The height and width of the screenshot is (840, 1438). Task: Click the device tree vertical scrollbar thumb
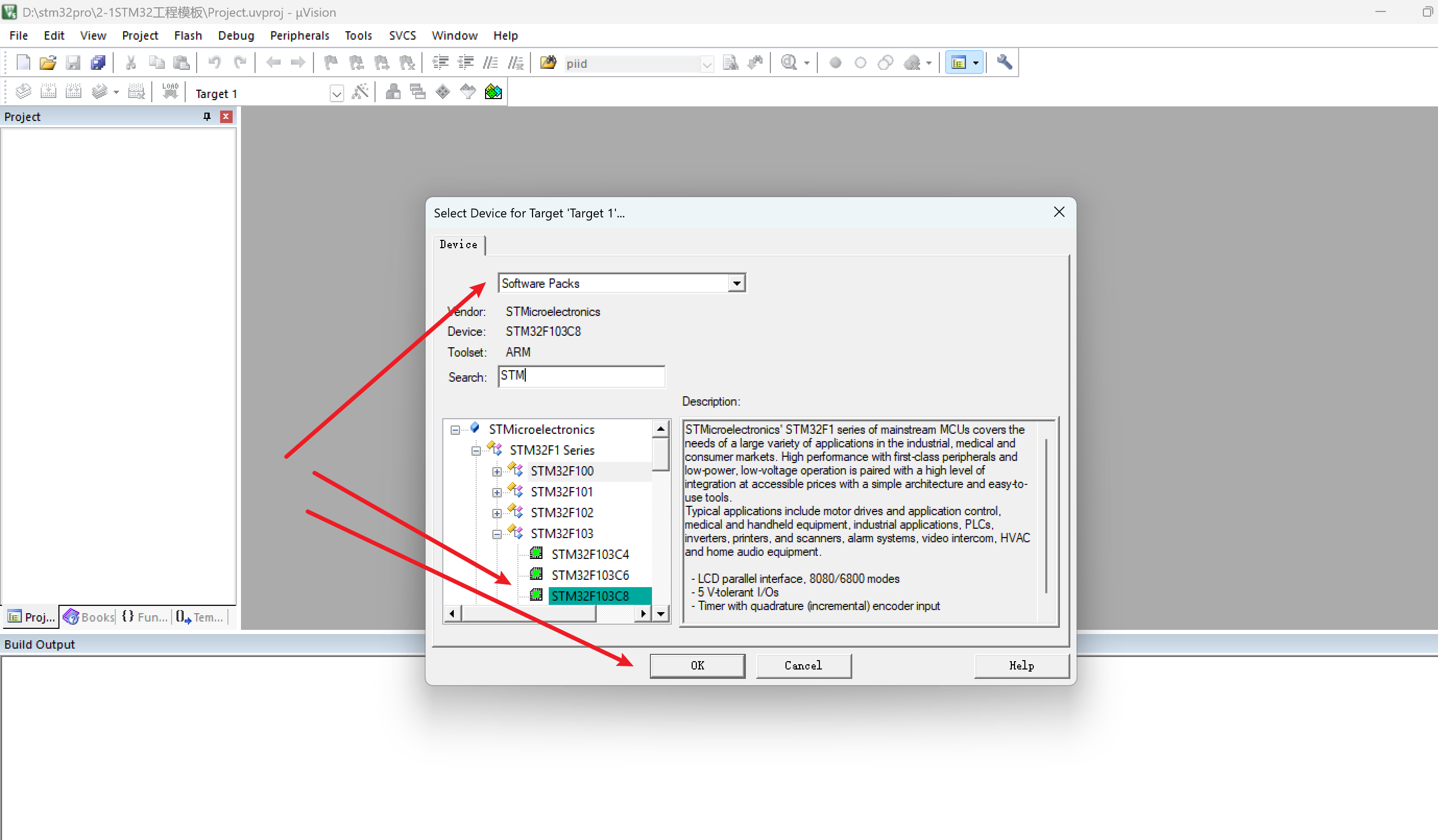pos(661,455)
